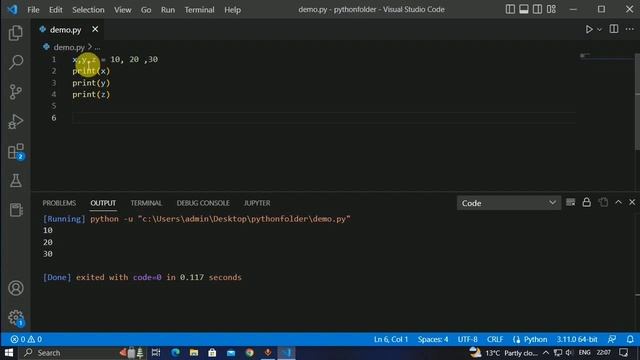
Task: Open the Run menu
Action: coord(168,9)
